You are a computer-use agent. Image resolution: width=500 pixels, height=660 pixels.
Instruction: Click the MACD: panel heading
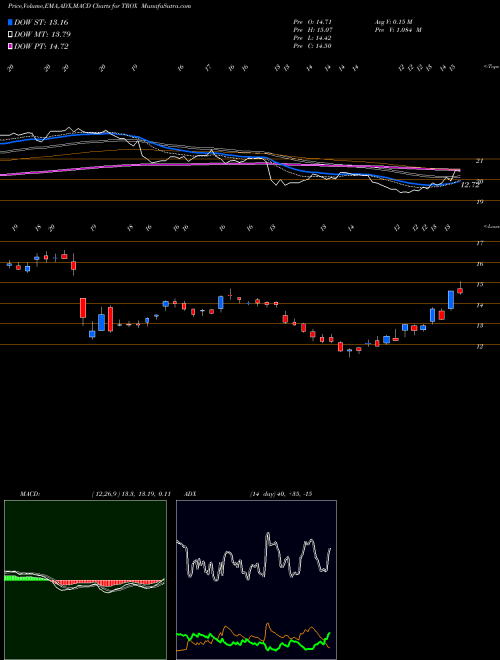tap(29, 494)
